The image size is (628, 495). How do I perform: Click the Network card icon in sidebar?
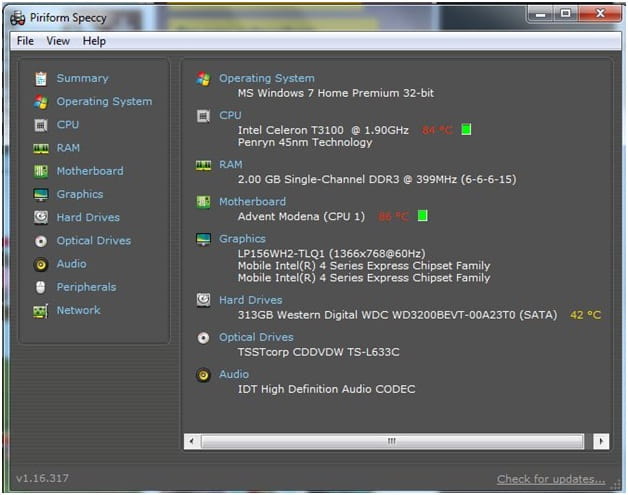pyautogui.click(x=40, y=311)
